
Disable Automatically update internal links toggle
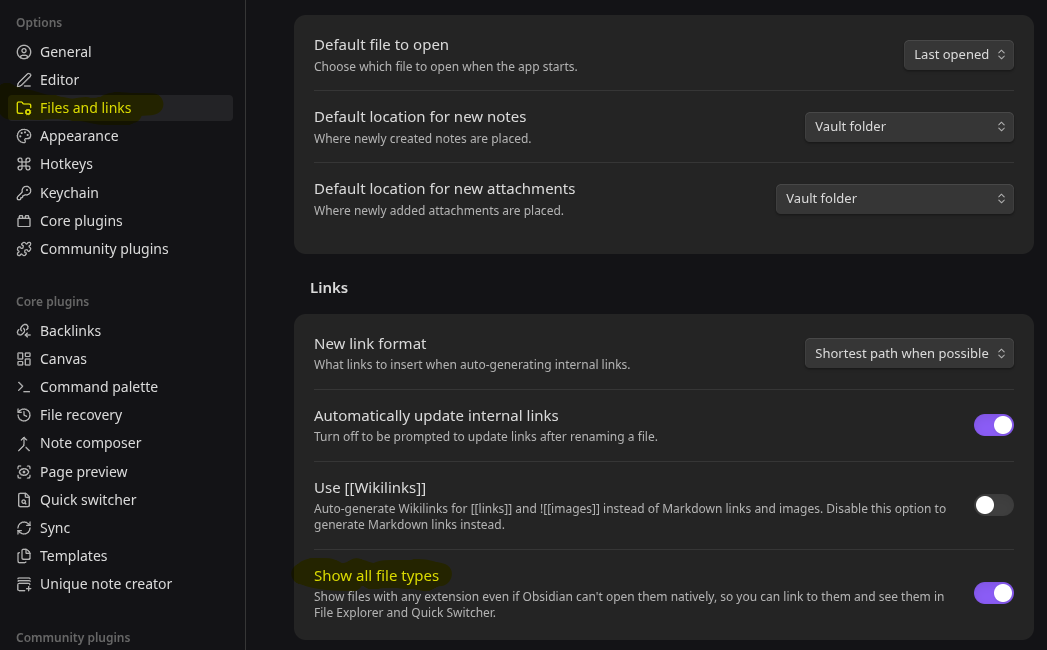pyautogui.click(x=993, y=425)
